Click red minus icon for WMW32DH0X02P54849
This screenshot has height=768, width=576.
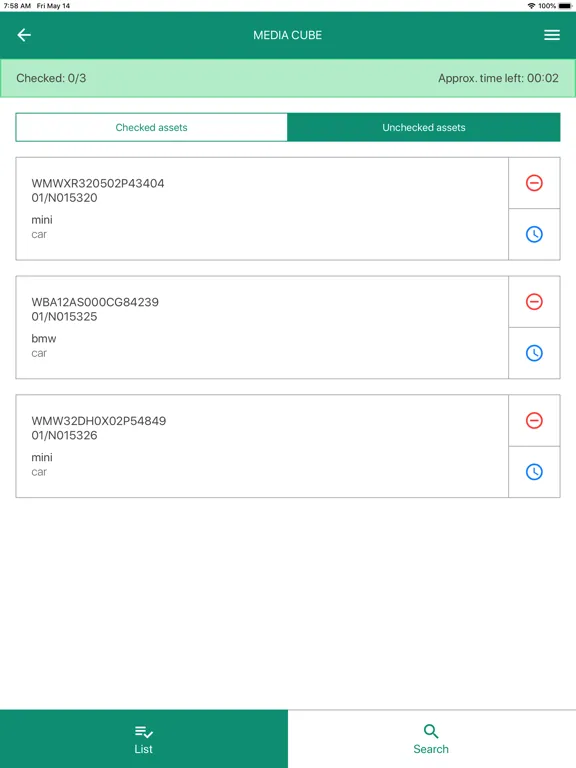534,420
